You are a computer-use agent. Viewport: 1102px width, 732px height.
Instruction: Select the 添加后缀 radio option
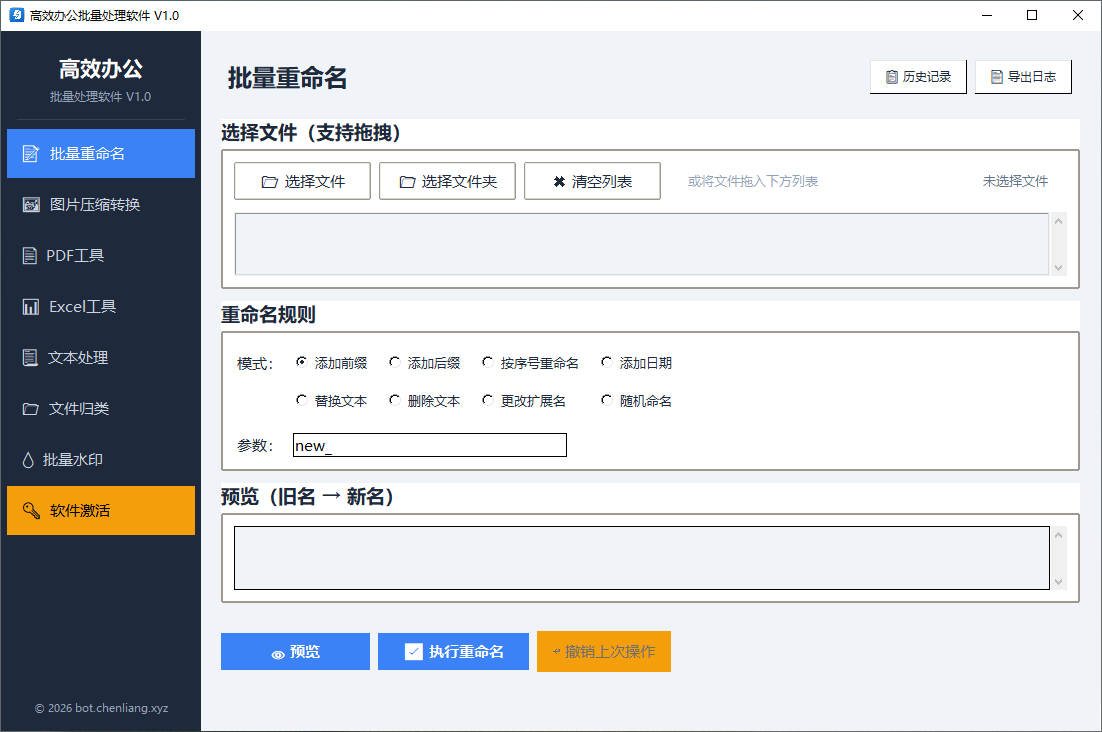point(424,363)
